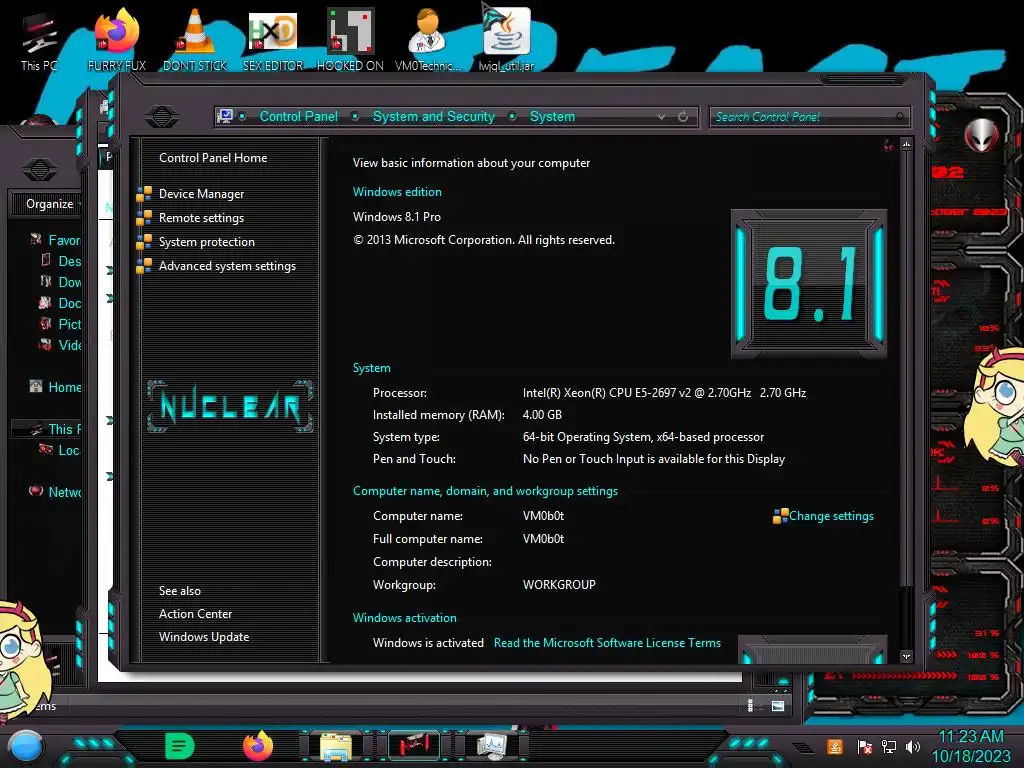Select Downloads in background Explorer favorites
Viewport: 1024px width, 768px height.
[x=69, y=282]
